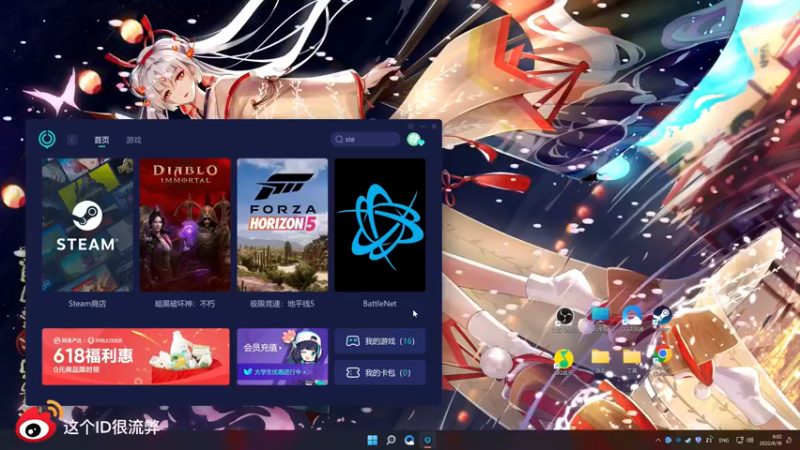Click the moon focus-assist tray icon
Image resolution: width=800 pixels, height=450 pixels.
coord(789,440)
